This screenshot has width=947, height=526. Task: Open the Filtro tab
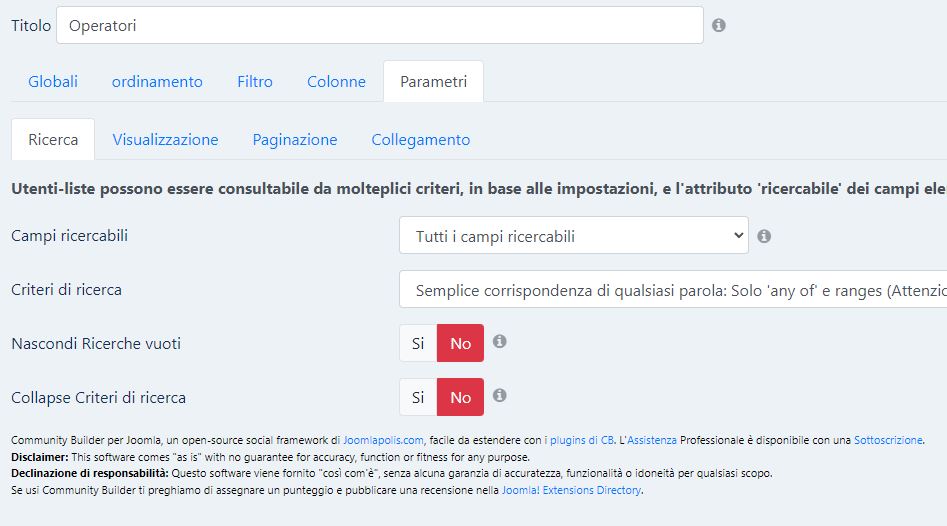click(x=255, y=82)
